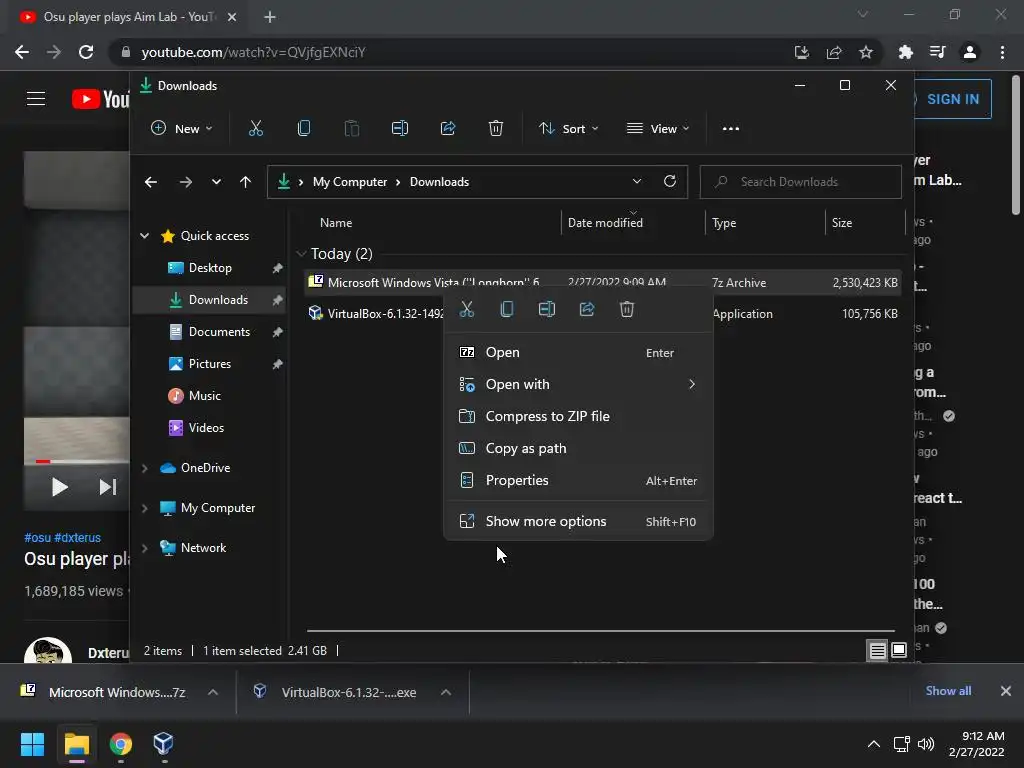Viewport: 1024px width, 768px height.
Task: Bookmark this page with the star icon
Action: tap(866, 52)
